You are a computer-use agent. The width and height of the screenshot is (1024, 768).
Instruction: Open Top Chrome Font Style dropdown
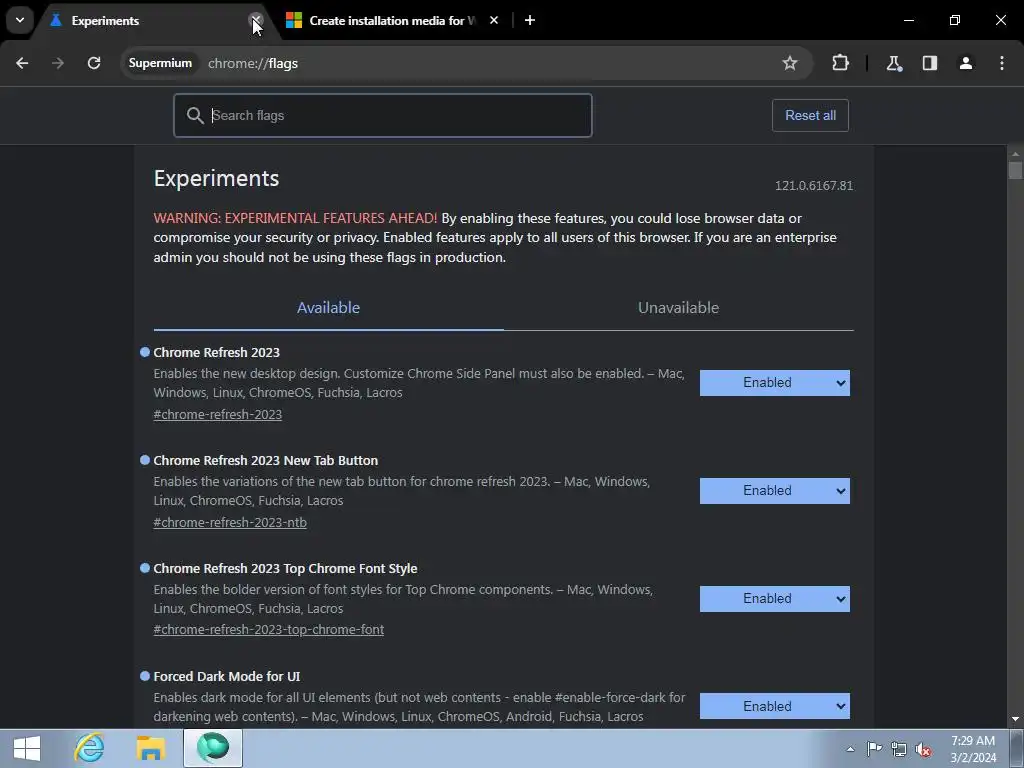click(x=775, y=599)
